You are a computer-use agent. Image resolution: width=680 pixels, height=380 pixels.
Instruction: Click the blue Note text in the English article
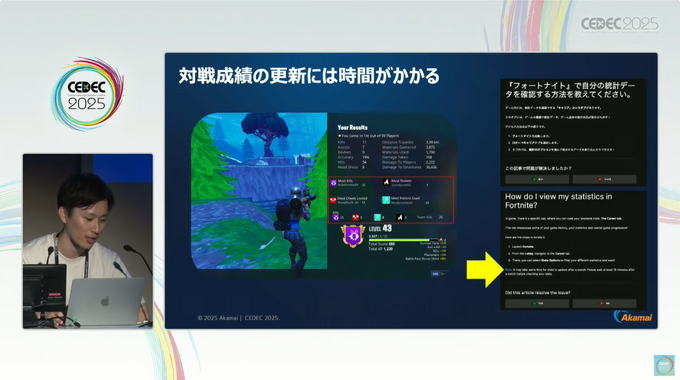tap(508, 270)
